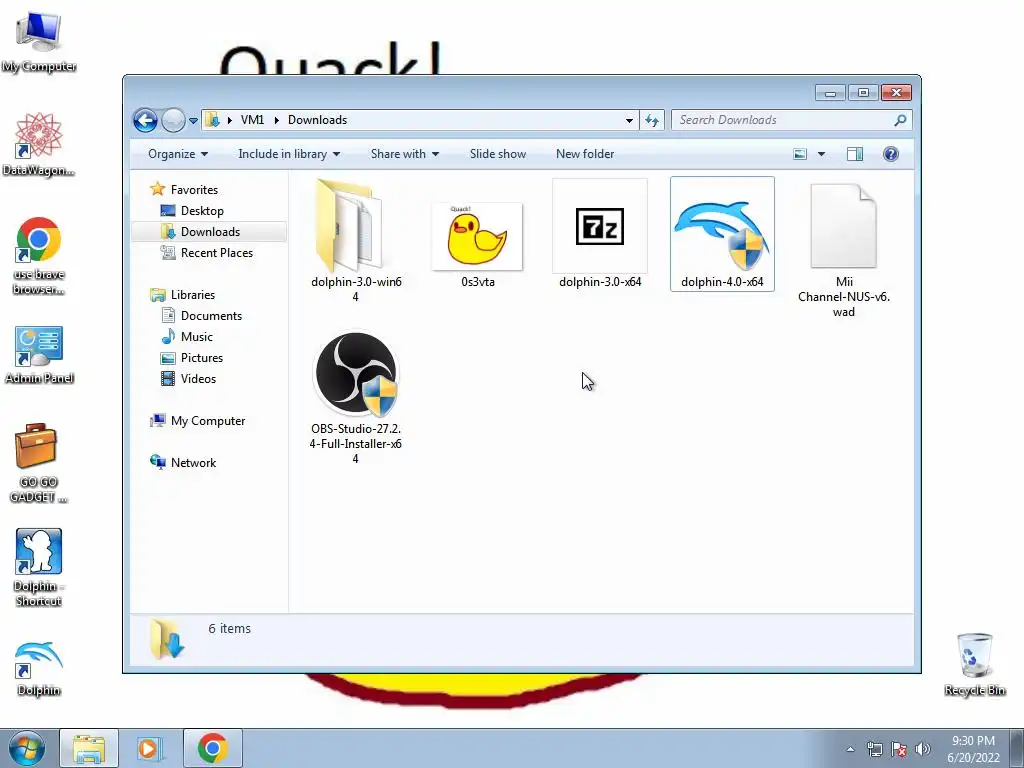Viewport: 1024px width, 768px height.
Task: Open the dropdown arrow between VM1 and Downloads
Action: [x=276, y=120]
